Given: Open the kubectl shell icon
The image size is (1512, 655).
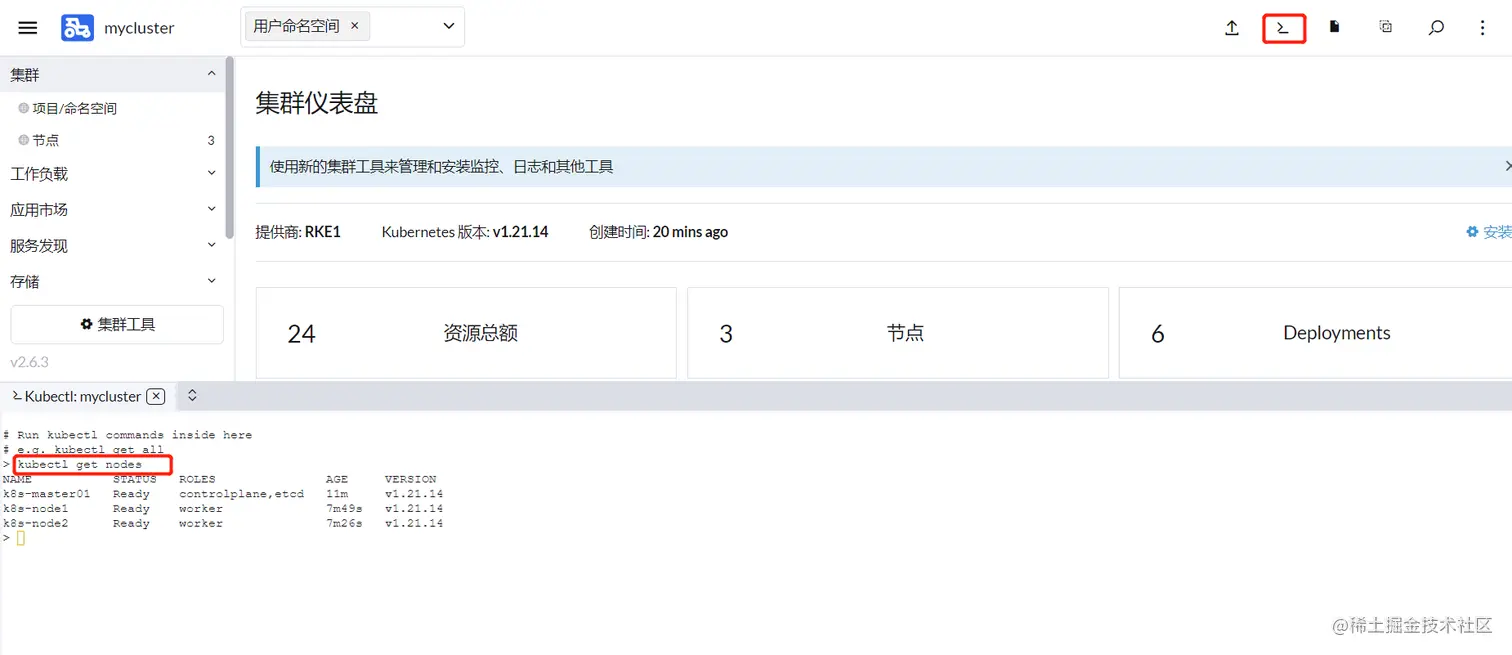Looking at the screenshot, I should 1284,28.
